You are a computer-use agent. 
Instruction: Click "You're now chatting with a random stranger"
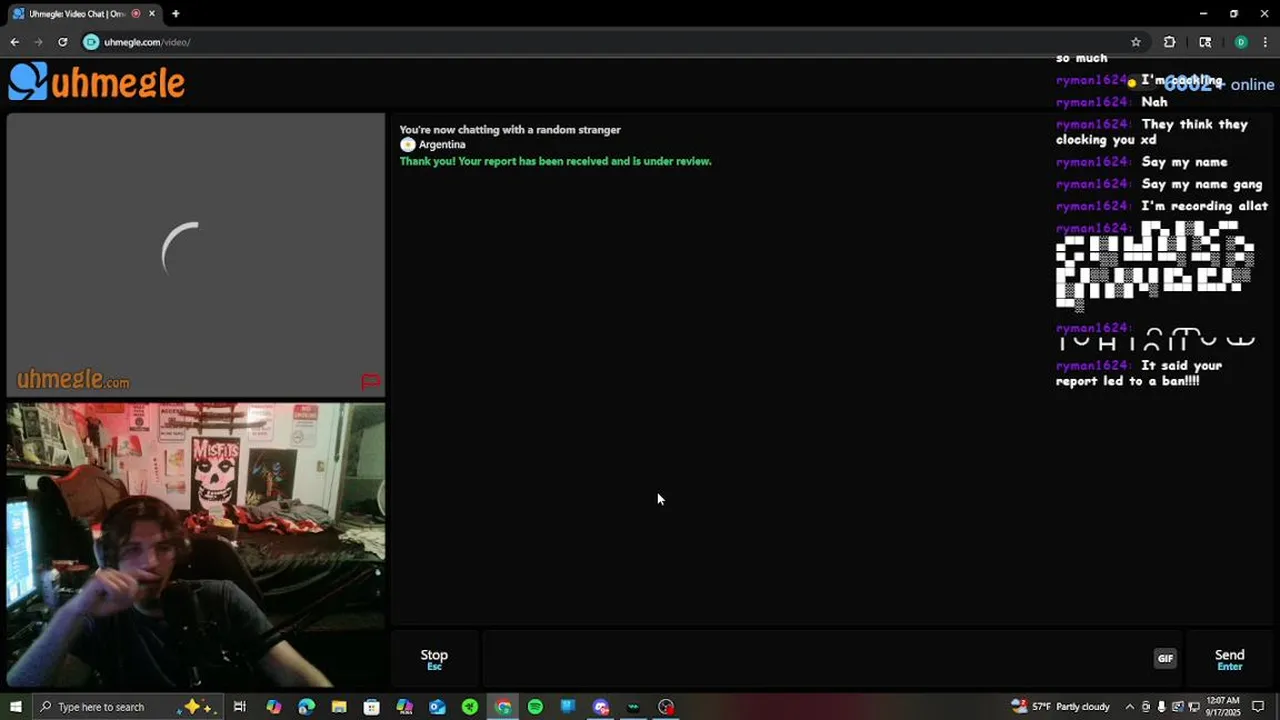tap(510, 130)
